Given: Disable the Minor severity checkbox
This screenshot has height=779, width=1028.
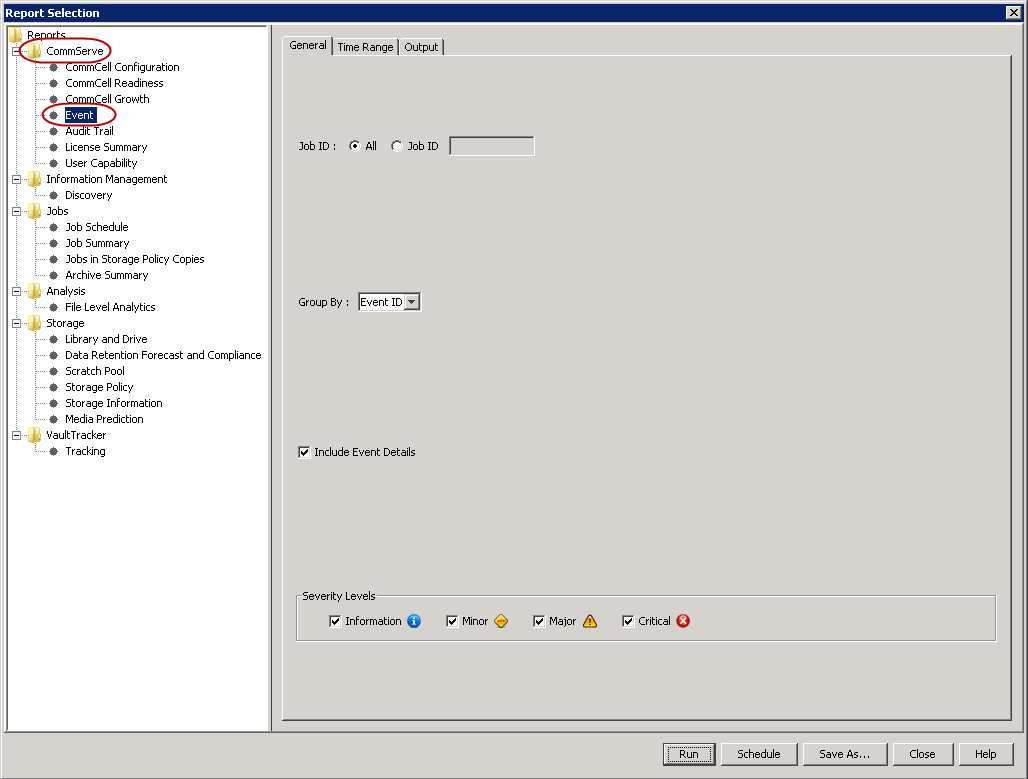Looking at the screenshot, I should click(452, 621).
